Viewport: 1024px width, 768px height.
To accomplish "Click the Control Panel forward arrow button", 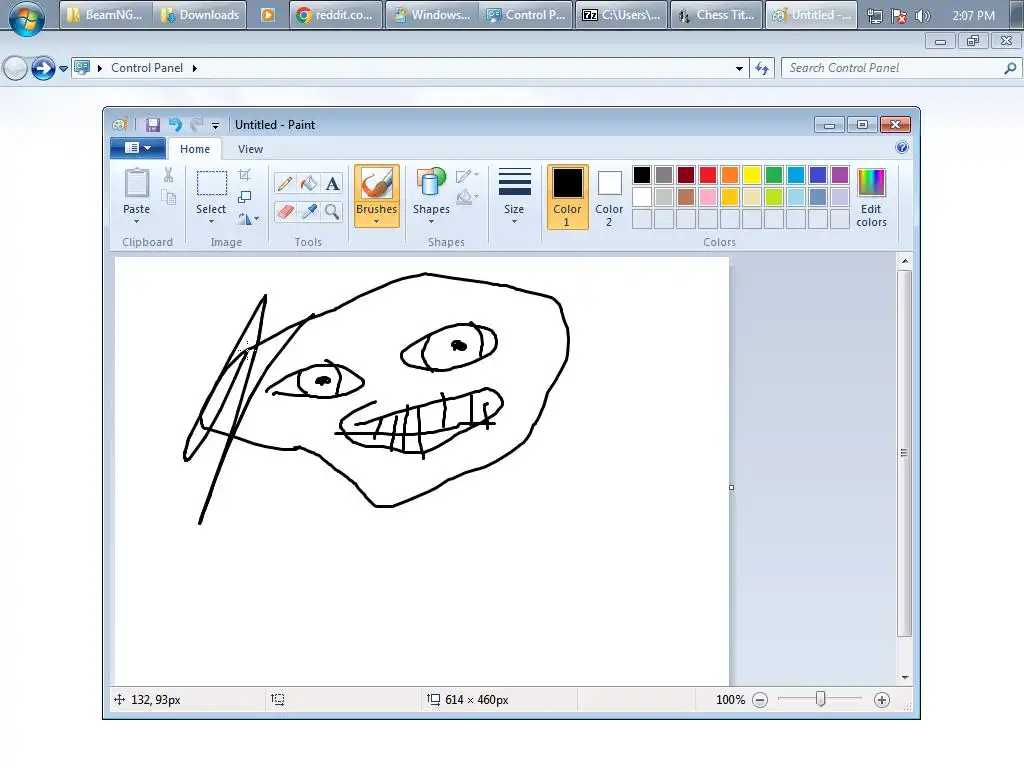I will click(x=43, y=68).
